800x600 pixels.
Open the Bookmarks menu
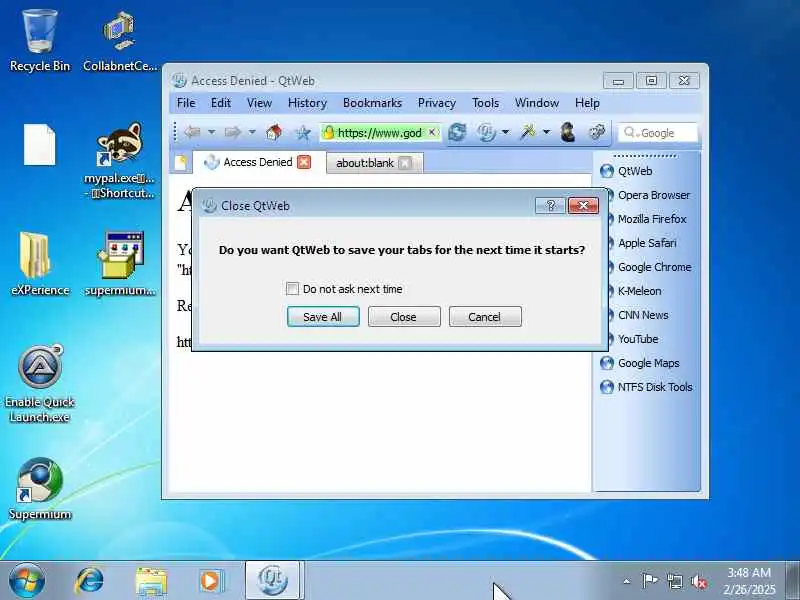pyautogui.click(x=372, y=103)
